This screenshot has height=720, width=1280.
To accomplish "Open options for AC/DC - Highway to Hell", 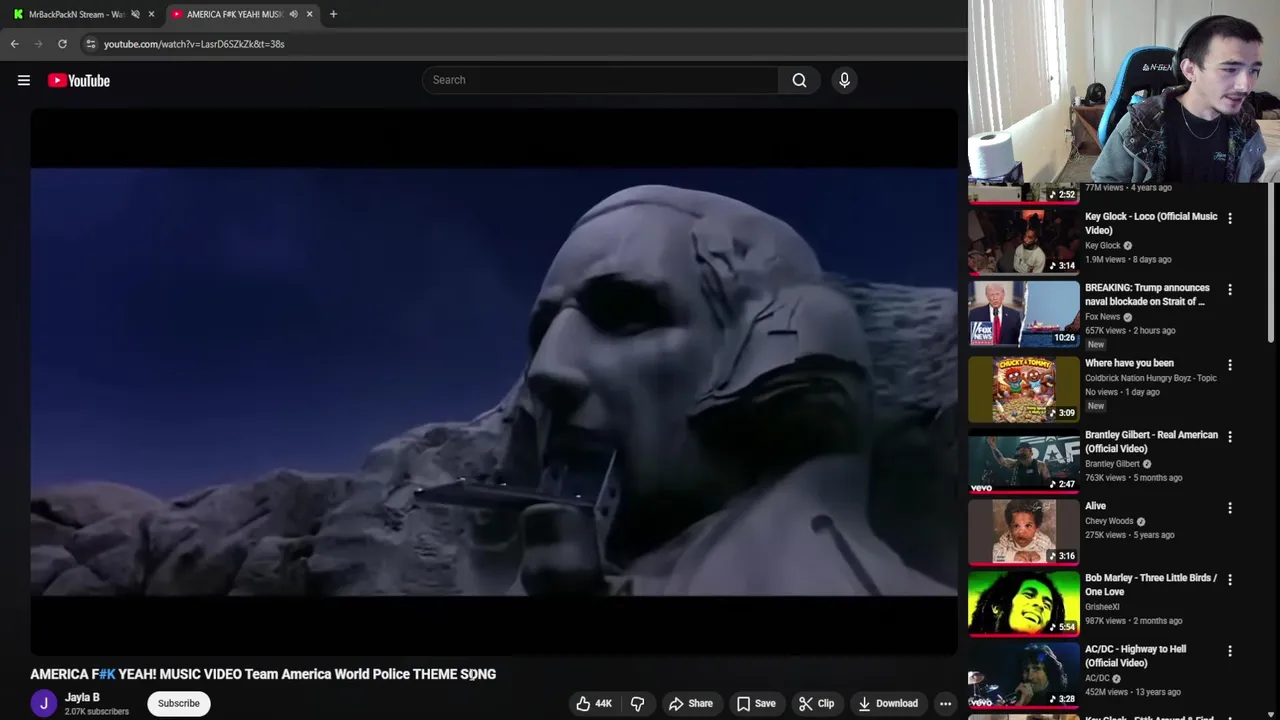I will point(1230,650).
